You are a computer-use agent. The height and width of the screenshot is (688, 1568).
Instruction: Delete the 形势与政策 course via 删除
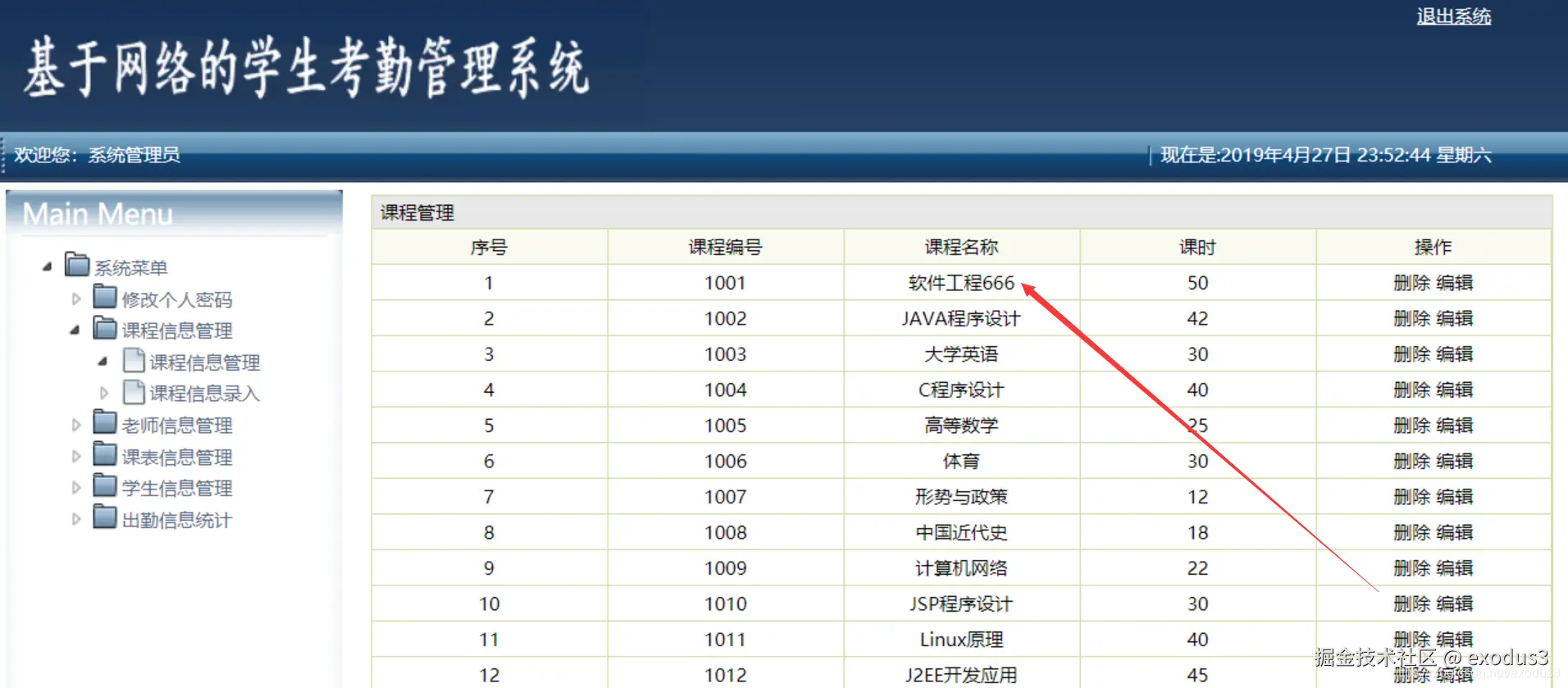[x=1411, y=497]
